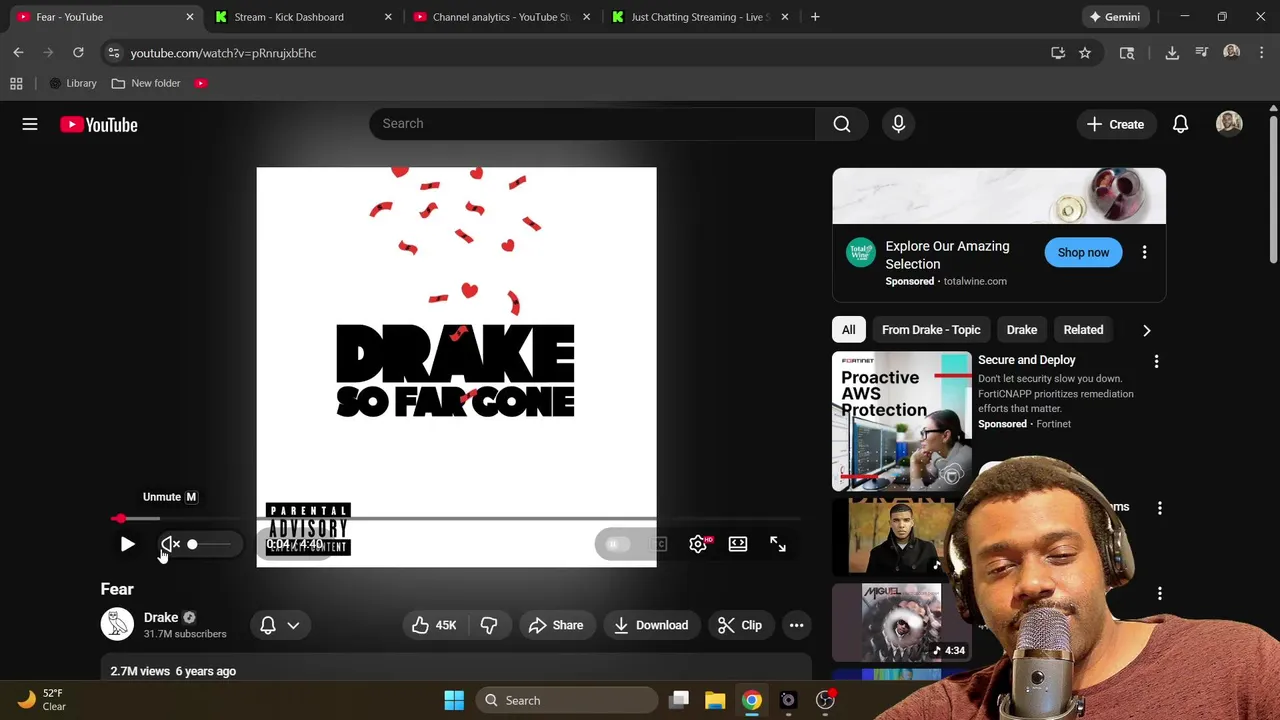Open the Library bookmark
Screen dimensions: 1280x720
(73, 83)
